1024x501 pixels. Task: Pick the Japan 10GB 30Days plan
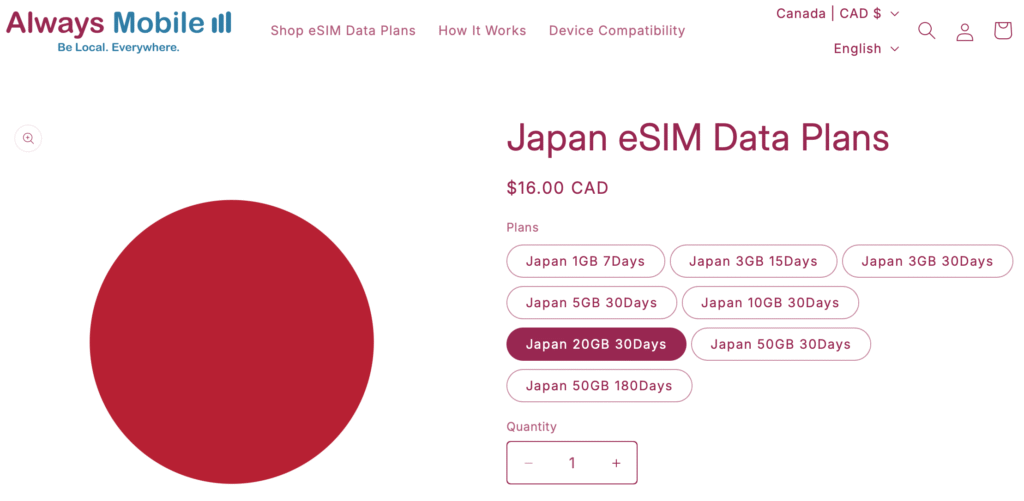tap(769, 302)
